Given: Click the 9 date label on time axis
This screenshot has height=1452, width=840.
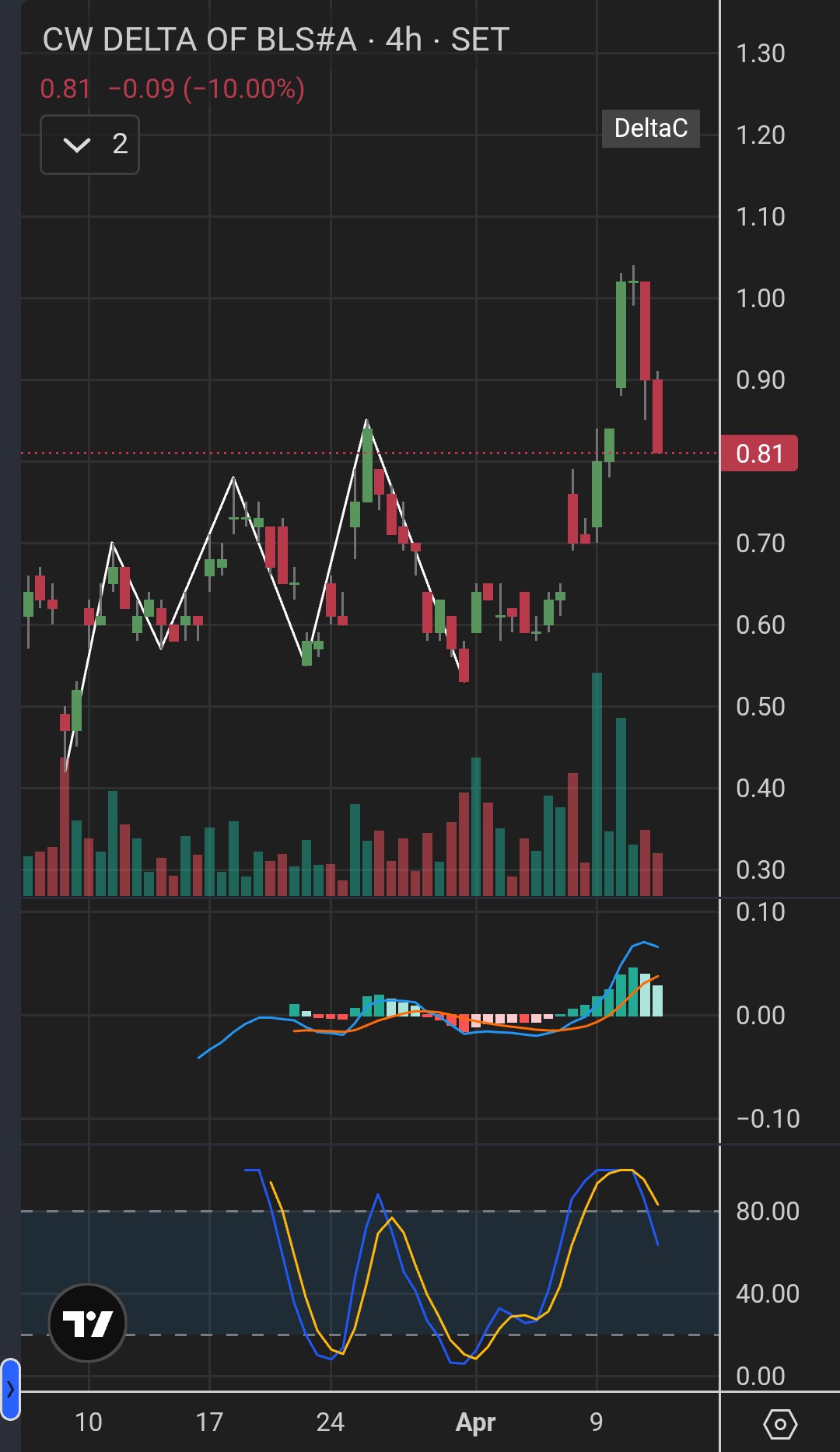Looking at the screenshot, I should click(597, 1422).
